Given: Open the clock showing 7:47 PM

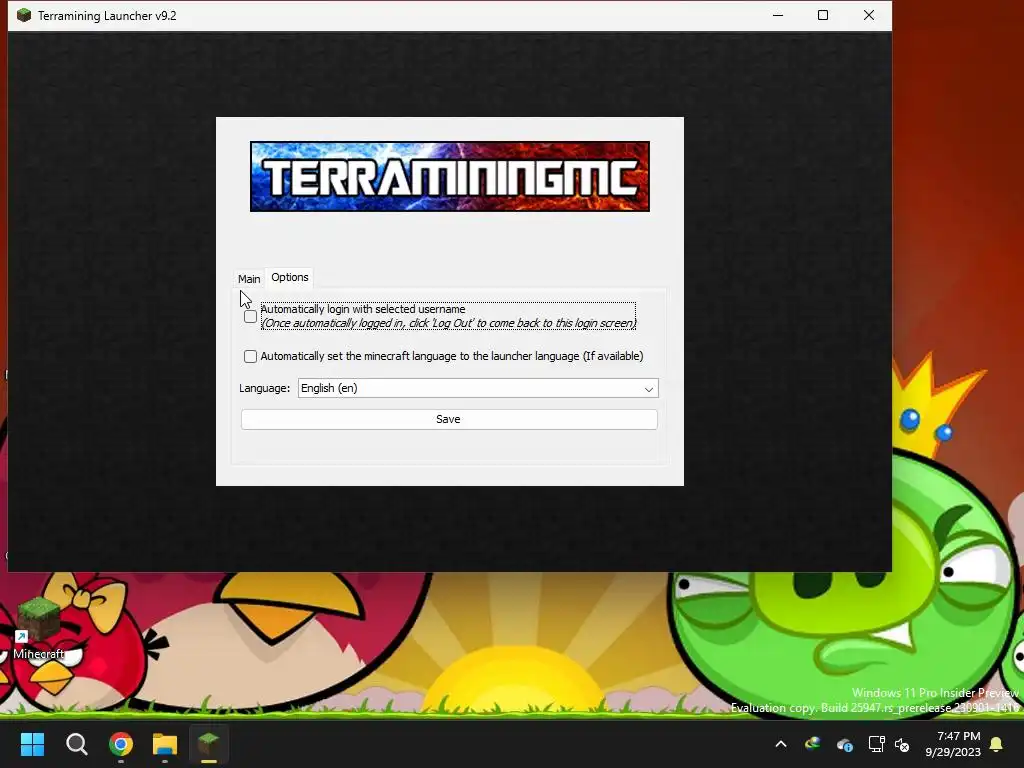Looking at the screenshot, I should [953, 744].
